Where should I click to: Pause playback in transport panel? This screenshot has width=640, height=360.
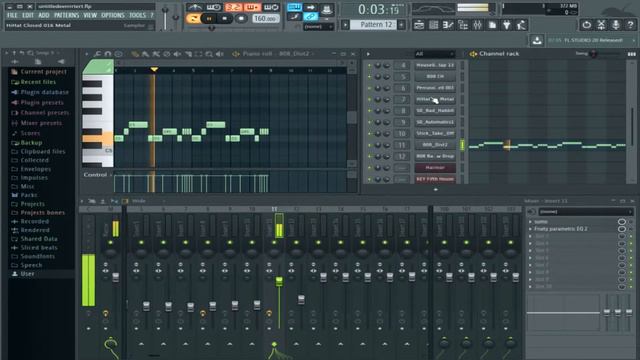click(209, 18)
